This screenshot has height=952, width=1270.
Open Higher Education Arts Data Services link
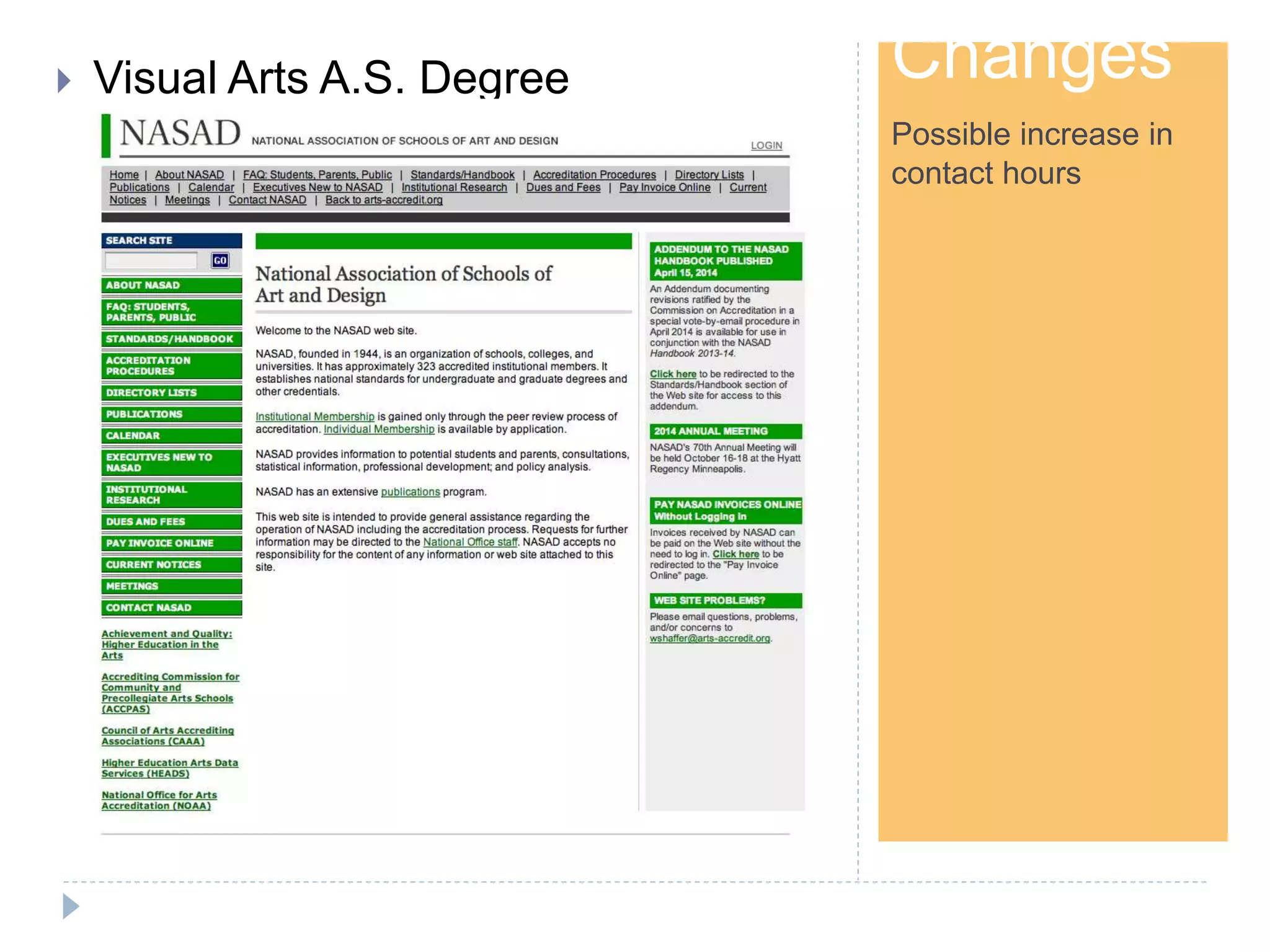[170, 768]
